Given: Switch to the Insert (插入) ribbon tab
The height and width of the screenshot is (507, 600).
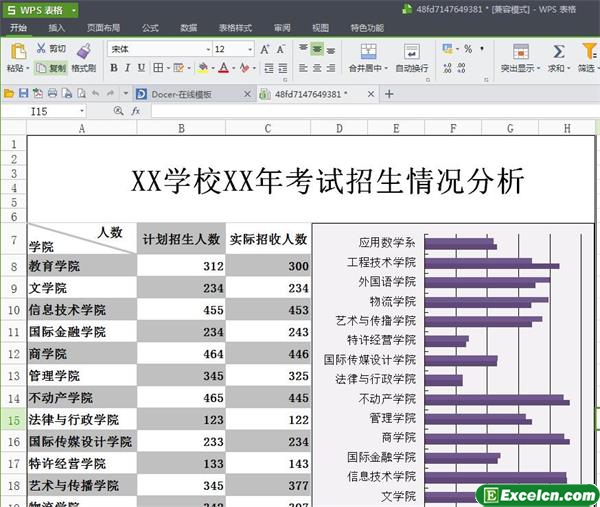Looking at the screenshot, I should click(x=57, y=28).
